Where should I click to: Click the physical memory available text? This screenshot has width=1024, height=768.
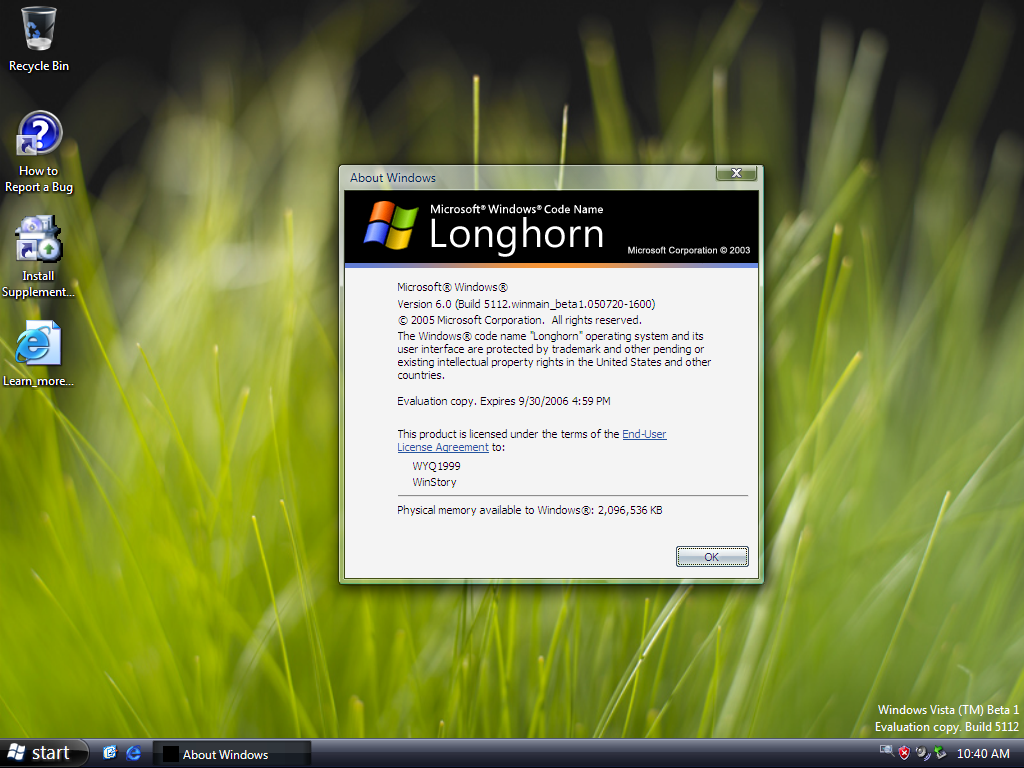[530, 510]
